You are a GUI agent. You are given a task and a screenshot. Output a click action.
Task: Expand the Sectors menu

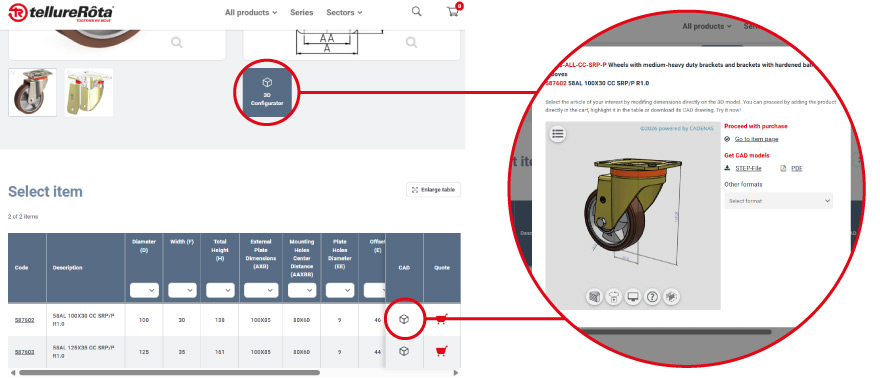(x=344, y=12)
